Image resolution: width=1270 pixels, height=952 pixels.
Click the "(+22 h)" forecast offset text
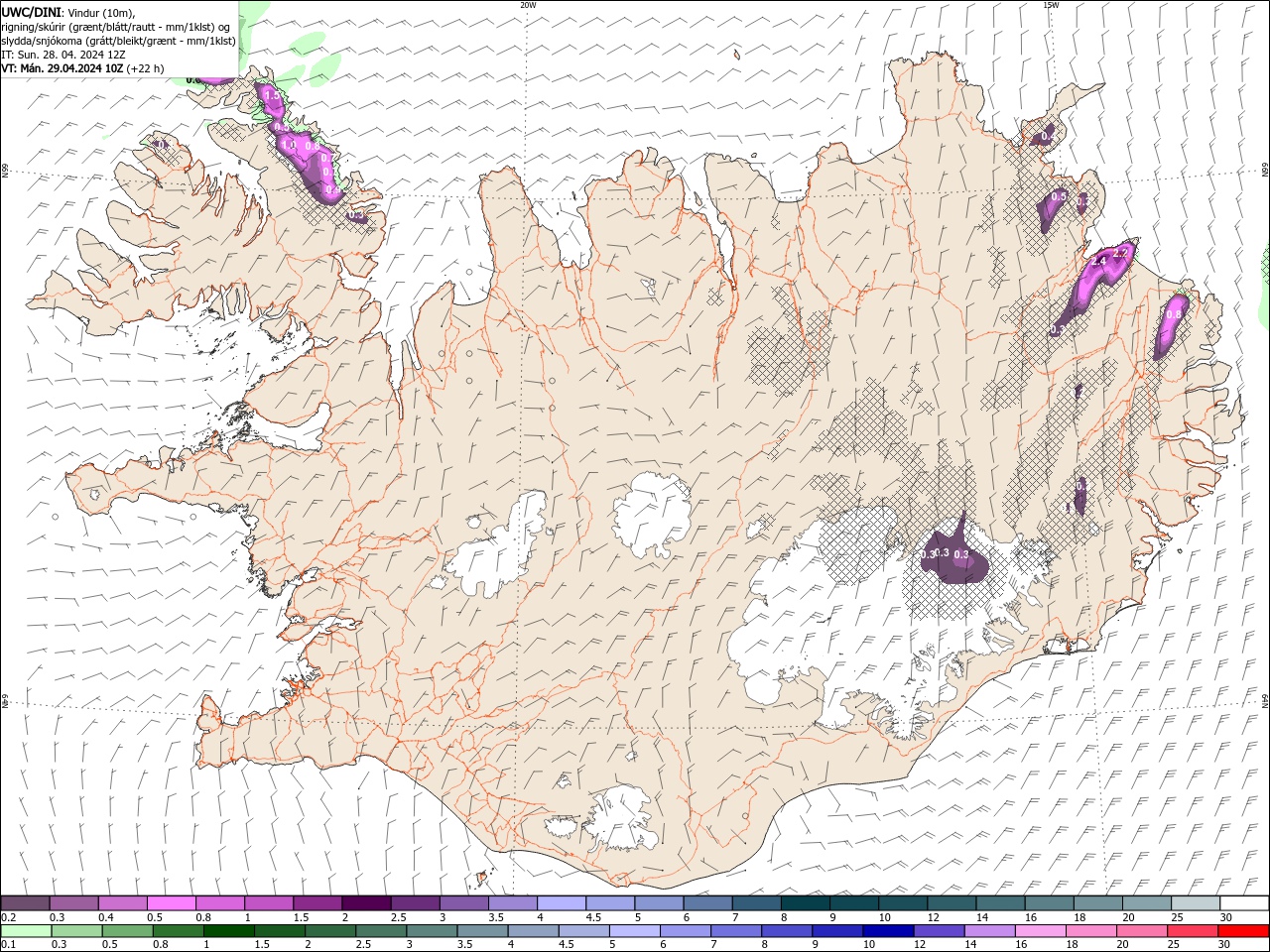tap(145, 68)
